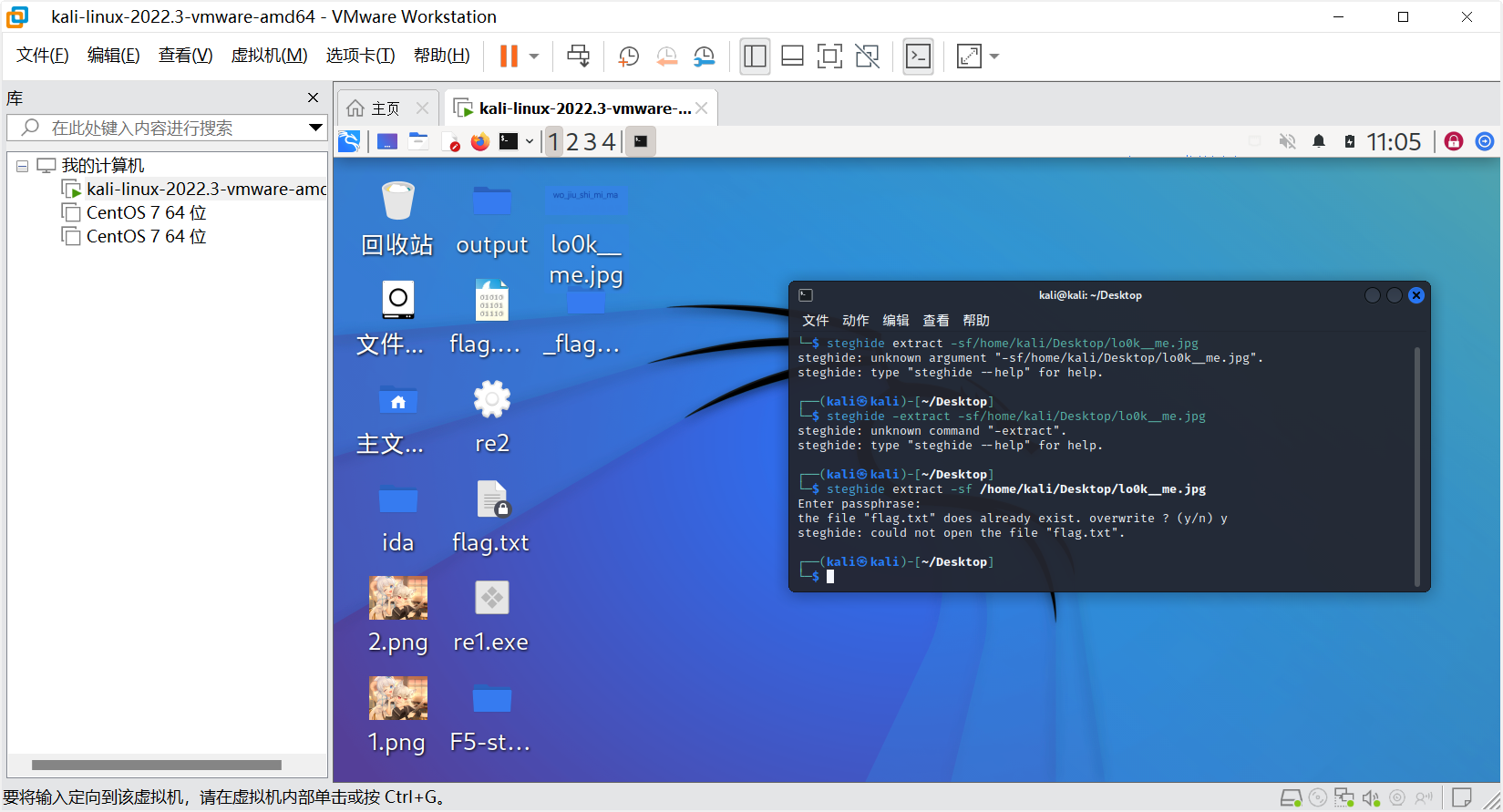Screen dimensions: 1503x812
Task: Toggle the thumbnail bar view
Action: coord(792,56)
